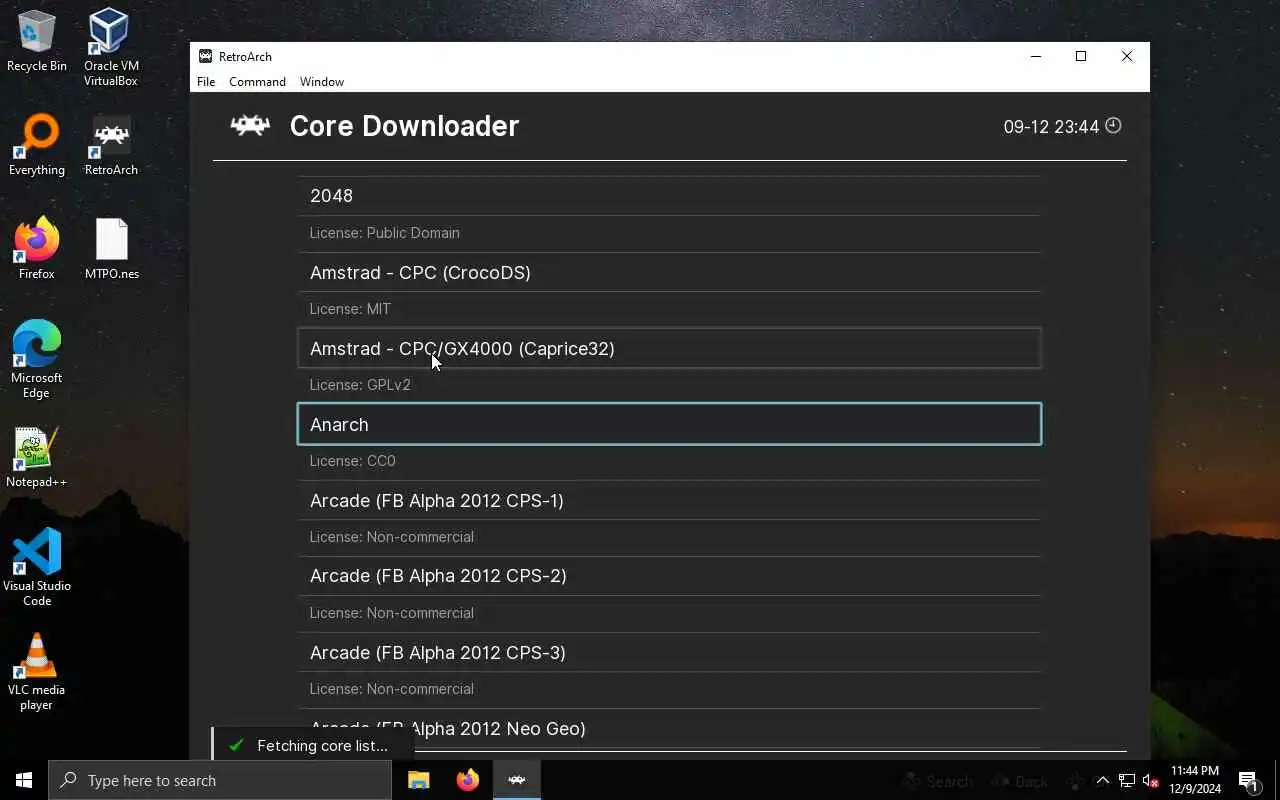Click the taskbar clock showing 11:44 PM

(x=1194, y=780)
